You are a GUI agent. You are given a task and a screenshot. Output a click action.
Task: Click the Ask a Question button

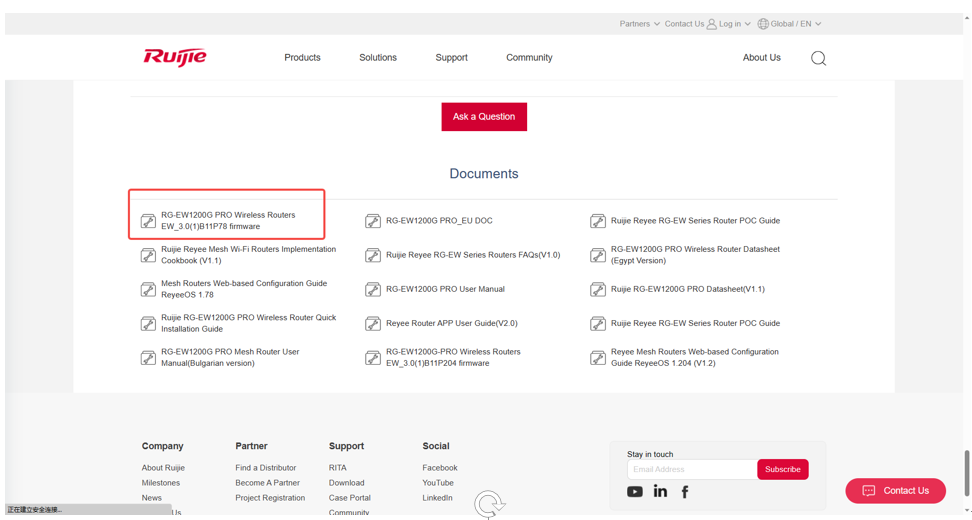point(484,117)
